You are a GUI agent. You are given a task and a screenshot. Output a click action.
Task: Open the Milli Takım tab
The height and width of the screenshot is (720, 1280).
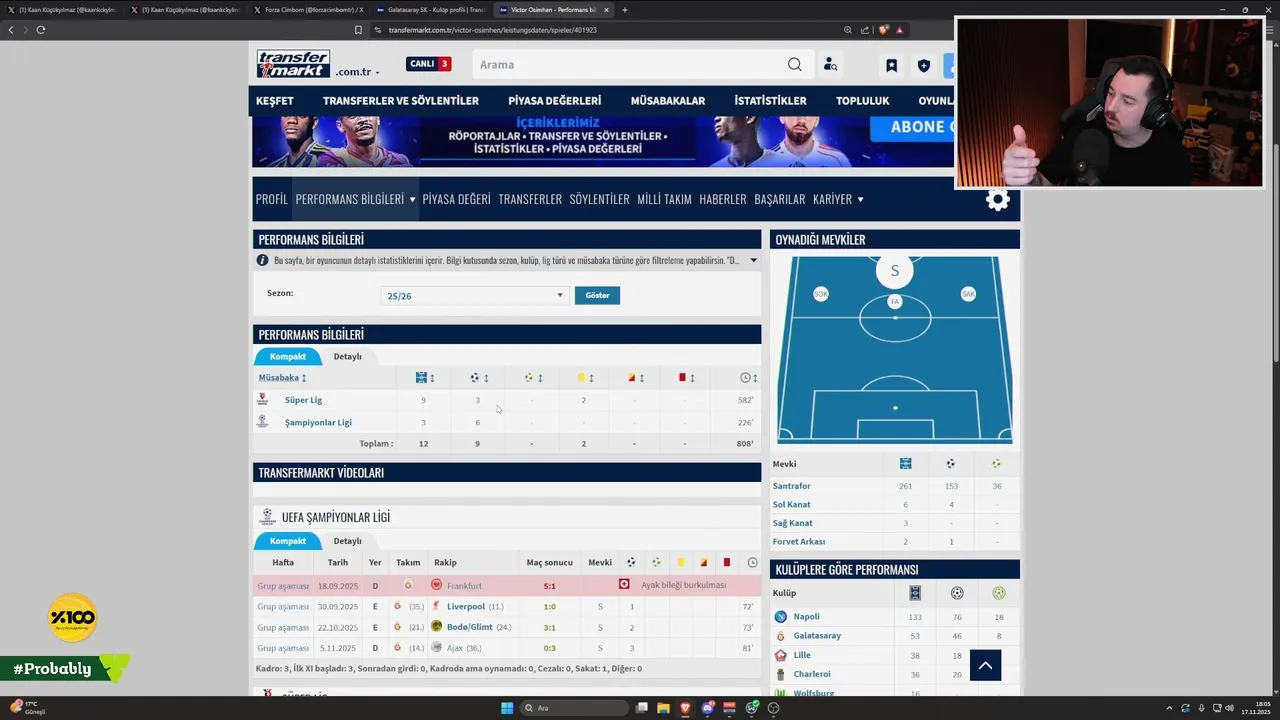(x=665, y=199)
